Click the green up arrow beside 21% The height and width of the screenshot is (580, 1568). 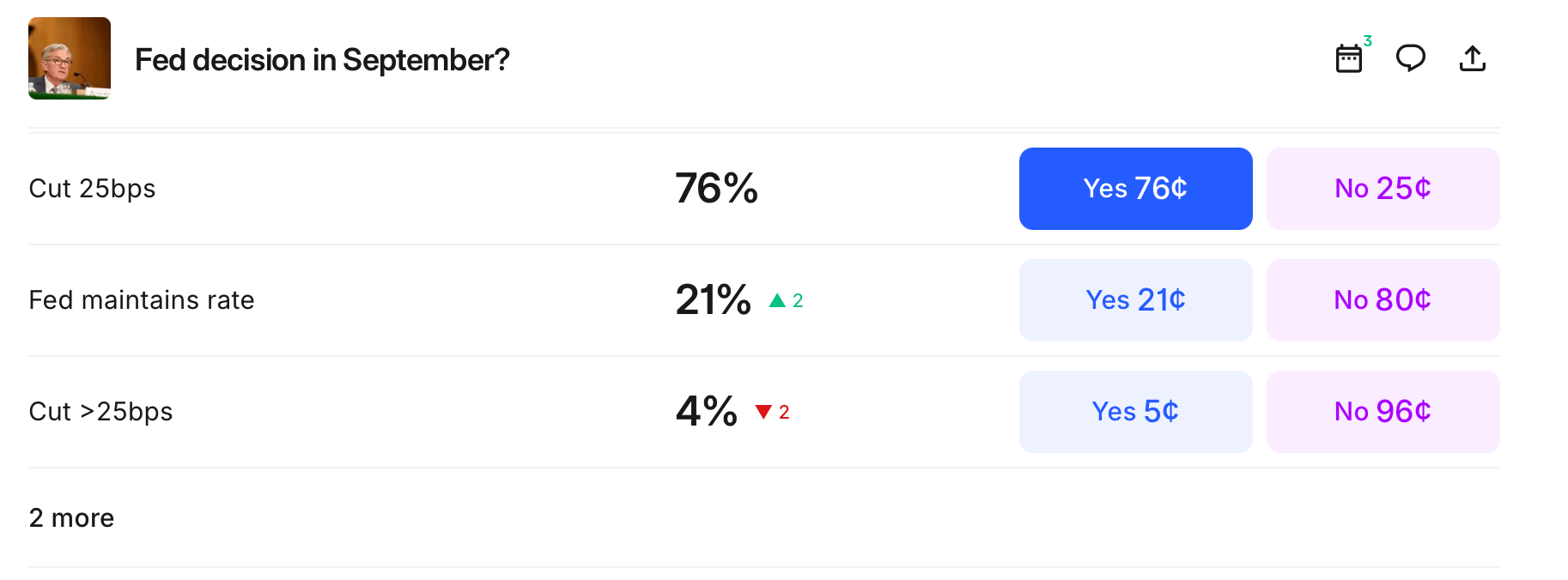tap(777, 300)
